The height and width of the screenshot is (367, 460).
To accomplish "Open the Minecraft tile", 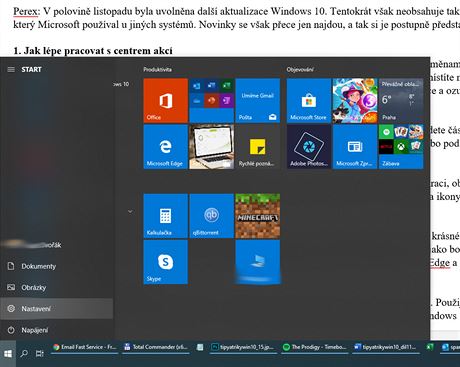I will [258, 216].
